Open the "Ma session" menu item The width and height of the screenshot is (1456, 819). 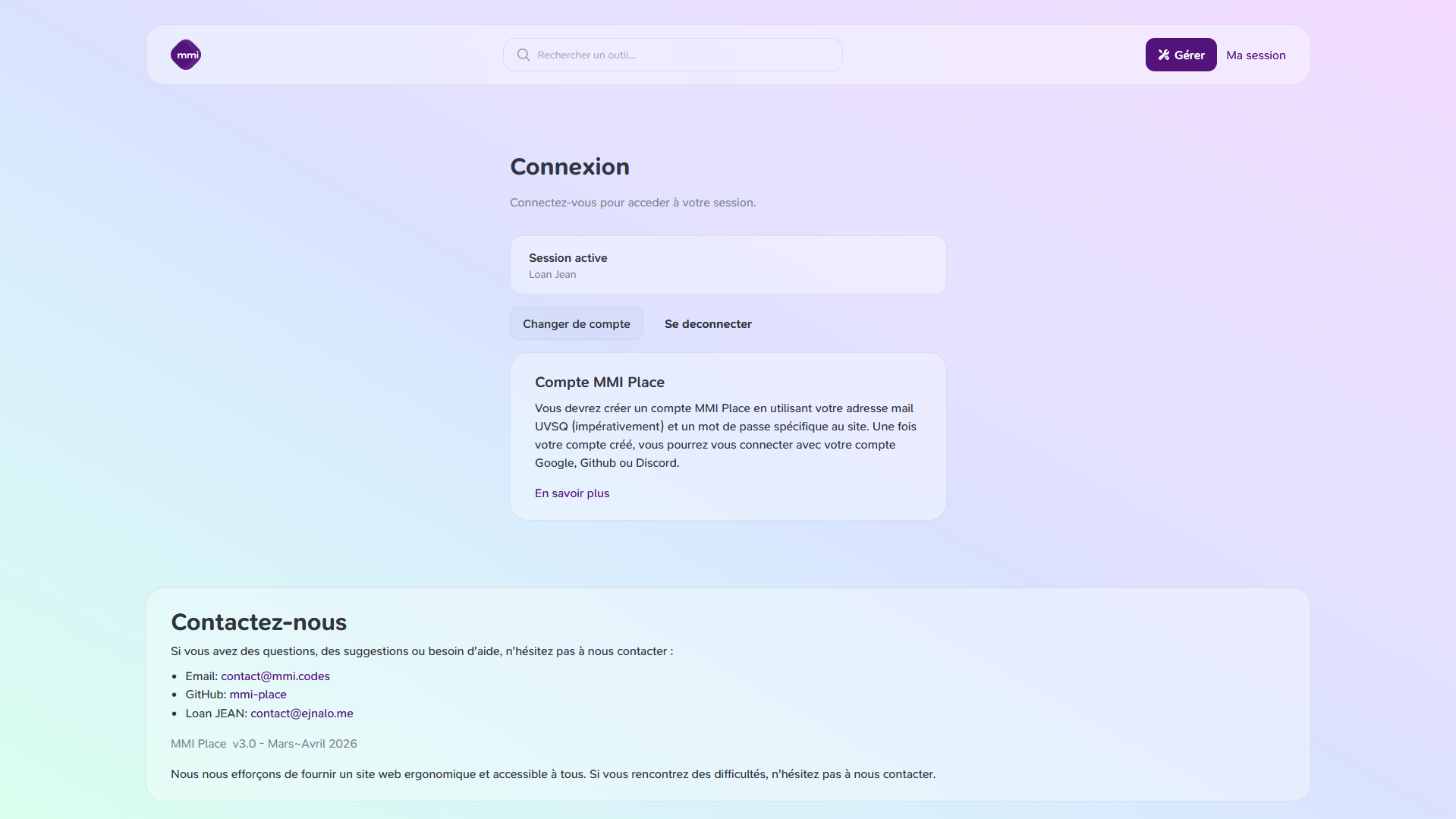click(x=1256, y=55)
